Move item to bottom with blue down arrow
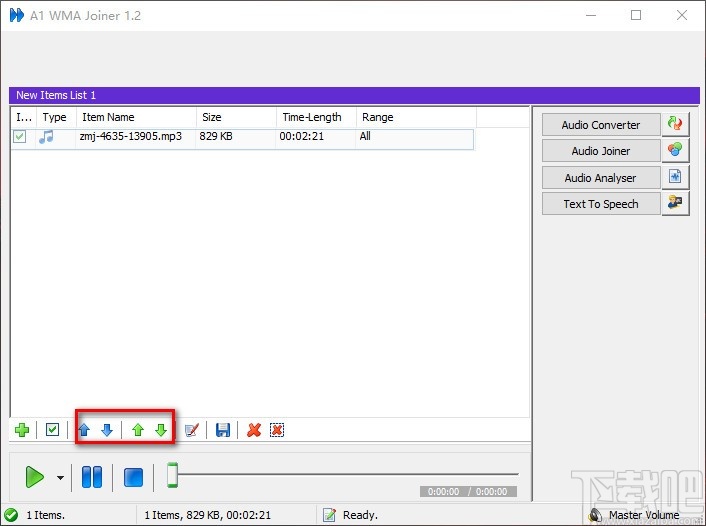706x526 pixels. (107, 430)
